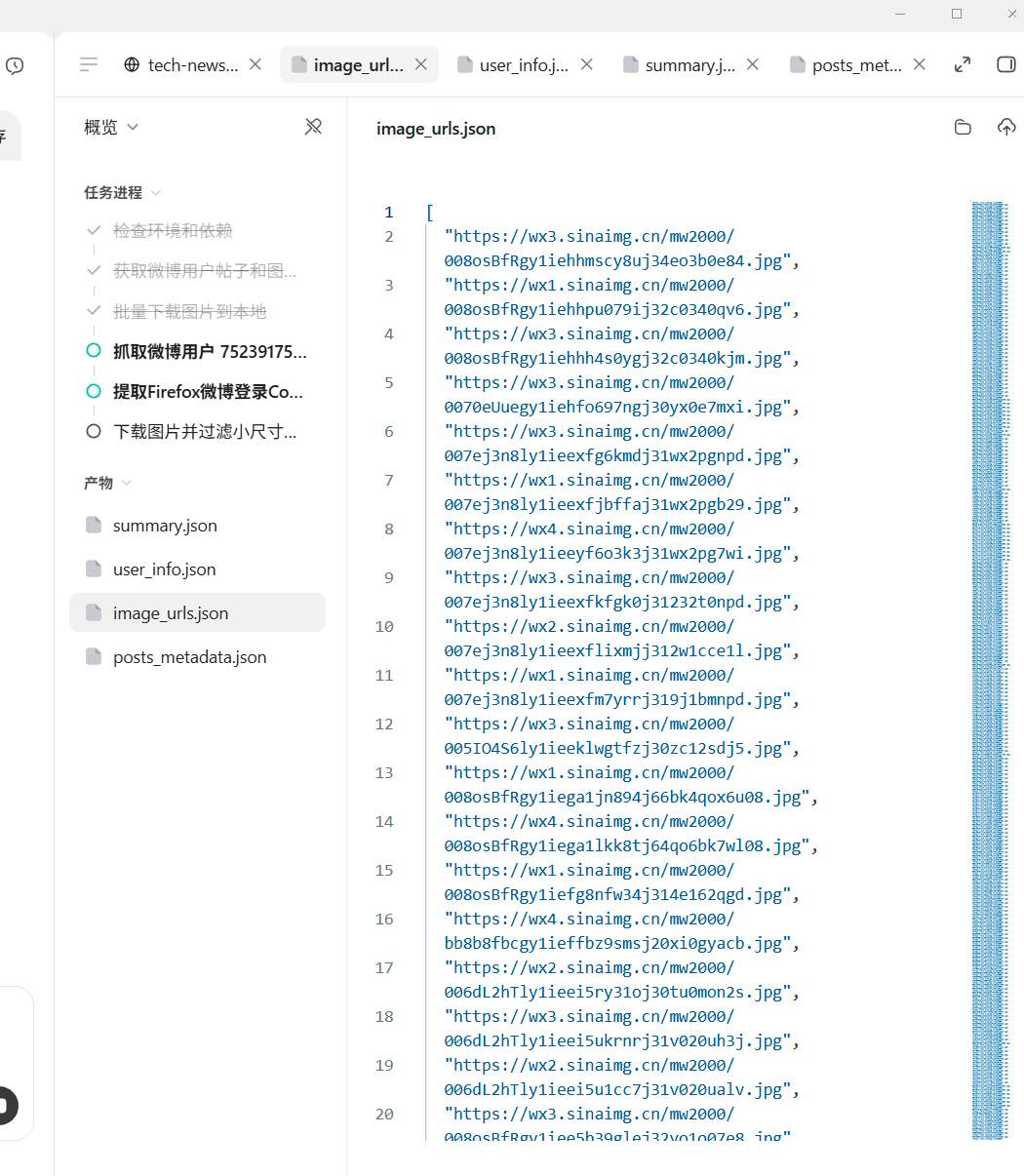Viewport: 1024px width, 1176px height.
Task: Close the image_urls.json tab
Action: click(x=421, y=64)
